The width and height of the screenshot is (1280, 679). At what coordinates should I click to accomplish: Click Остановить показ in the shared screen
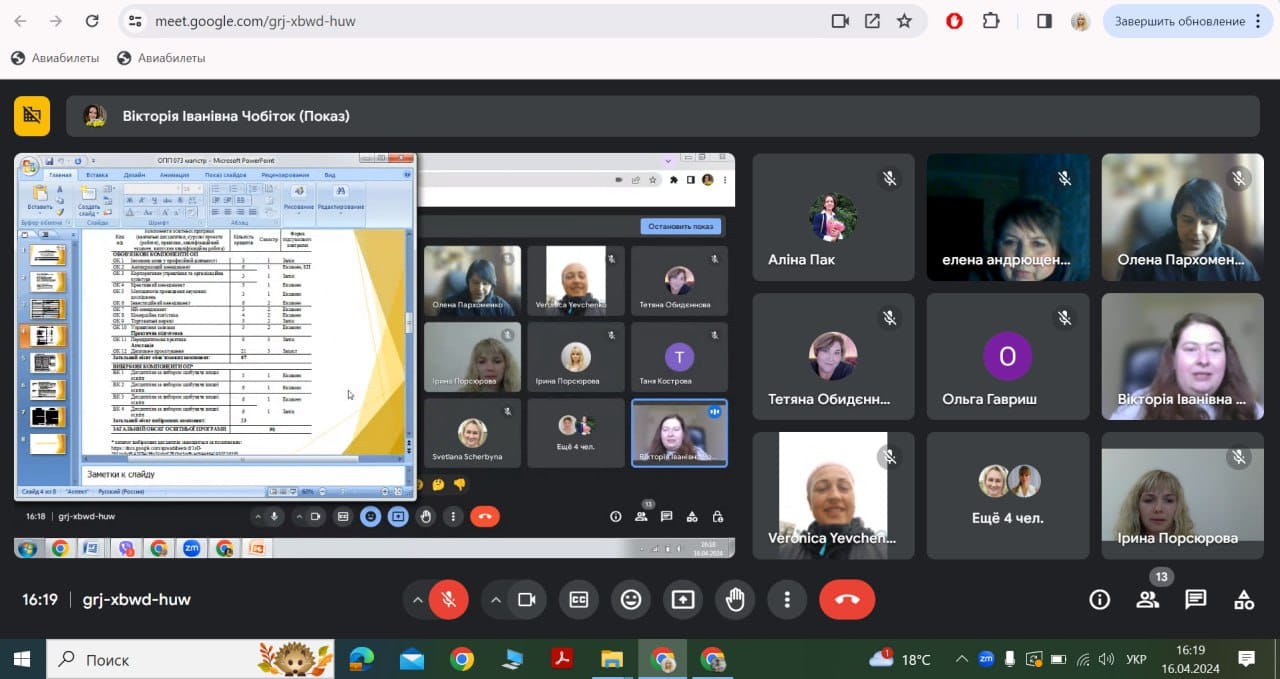(x=680, y=226)
